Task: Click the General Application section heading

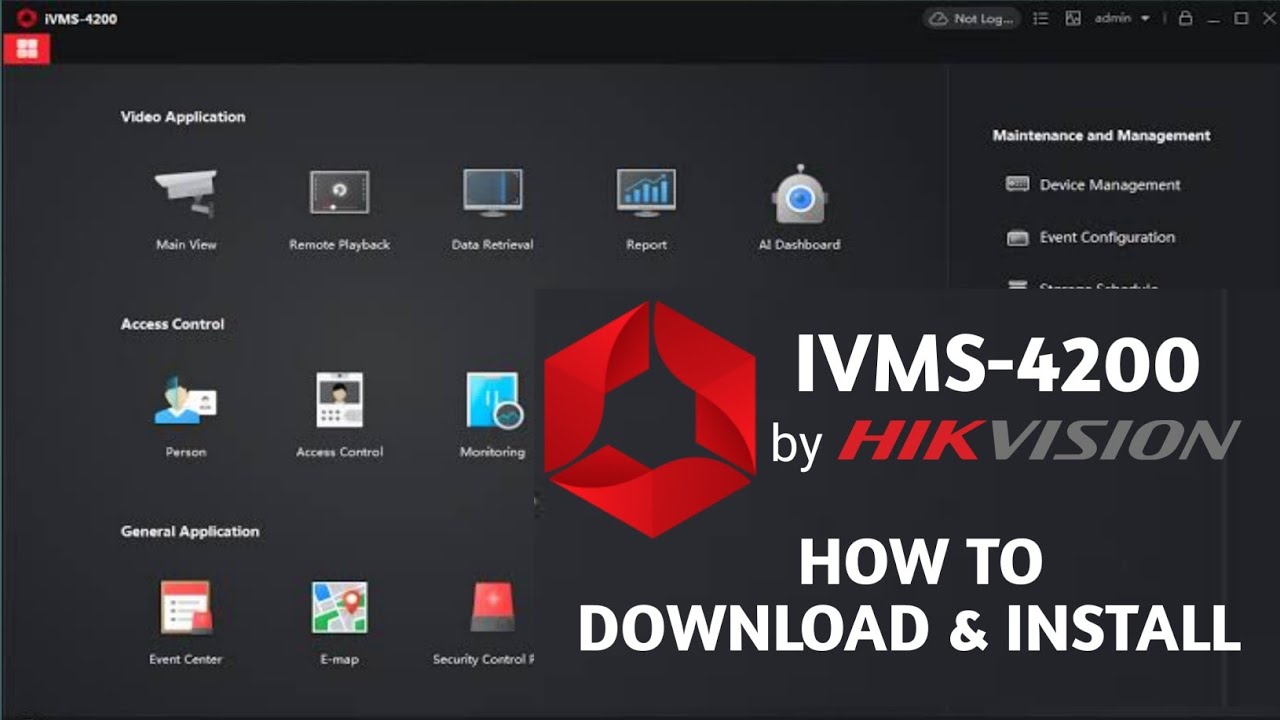Action: tap(190, 531)
